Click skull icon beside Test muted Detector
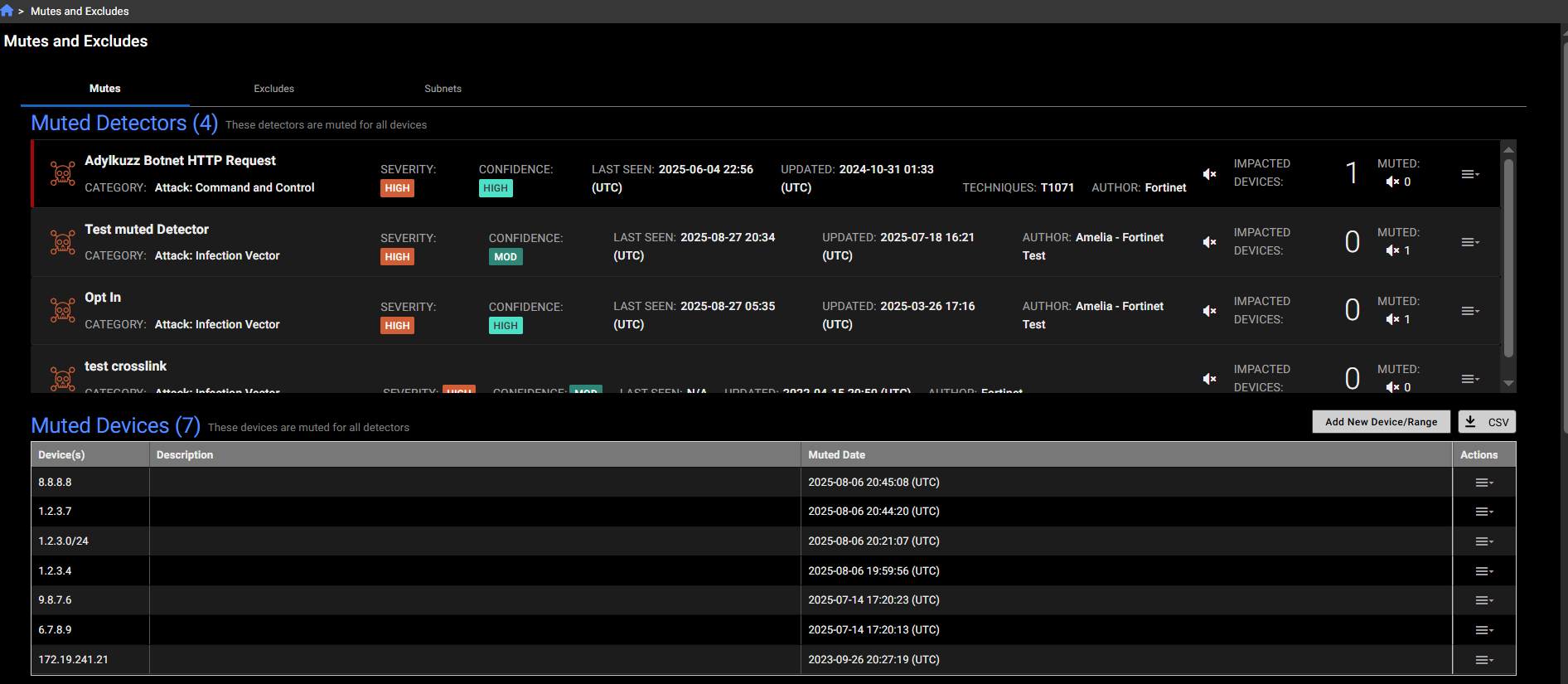Image resolution: width=1568 pixels, height=684 pixels. (x=62, y=242)
